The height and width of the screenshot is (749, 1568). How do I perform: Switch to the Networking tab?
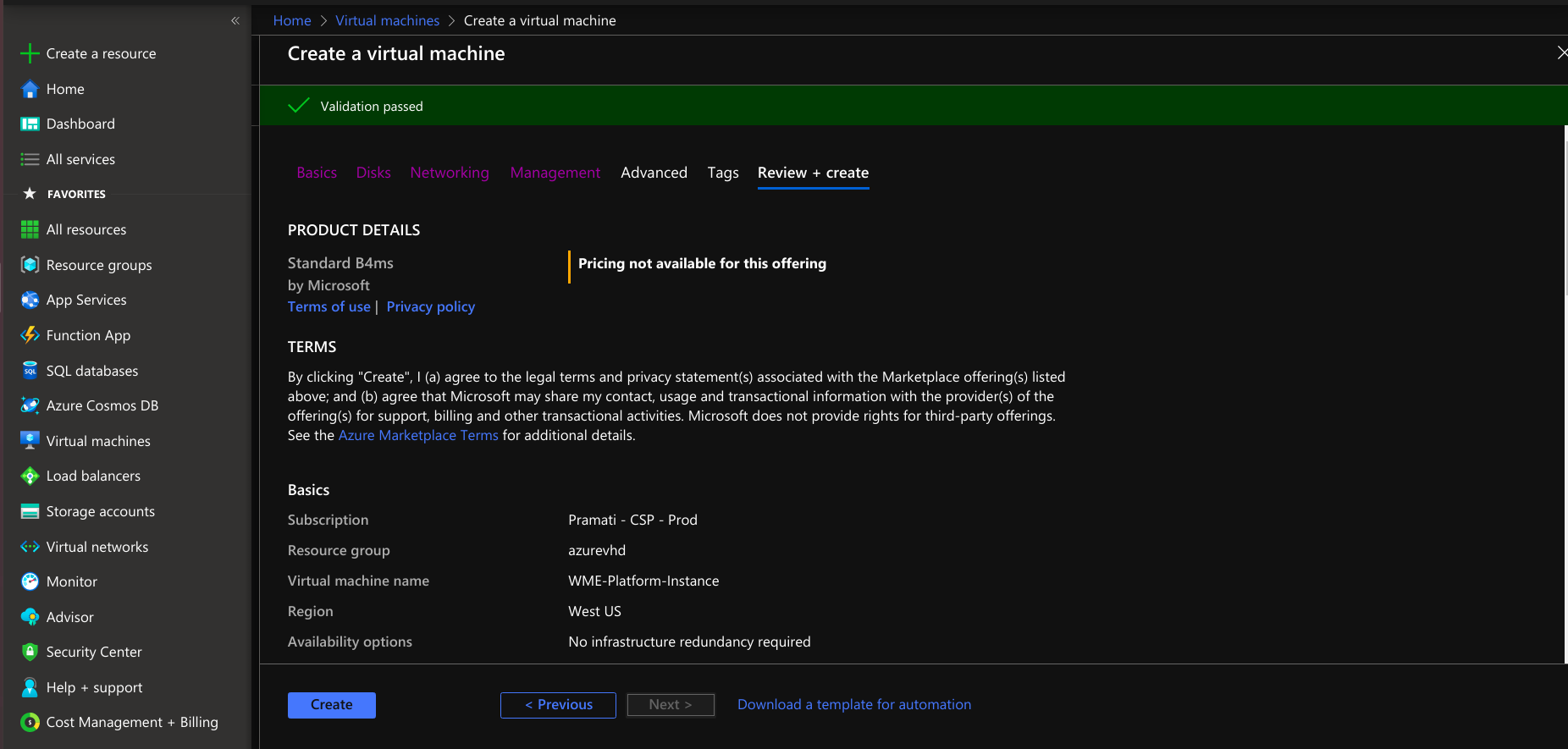[x=449, y=173]
